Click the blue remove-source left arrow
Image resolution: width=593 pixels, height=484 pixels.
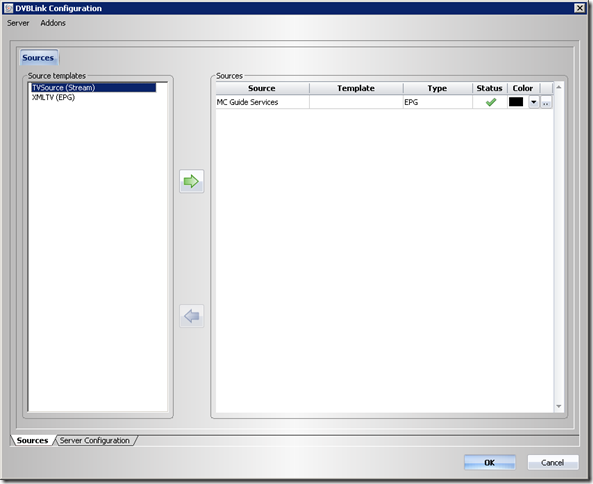[191, 316]
